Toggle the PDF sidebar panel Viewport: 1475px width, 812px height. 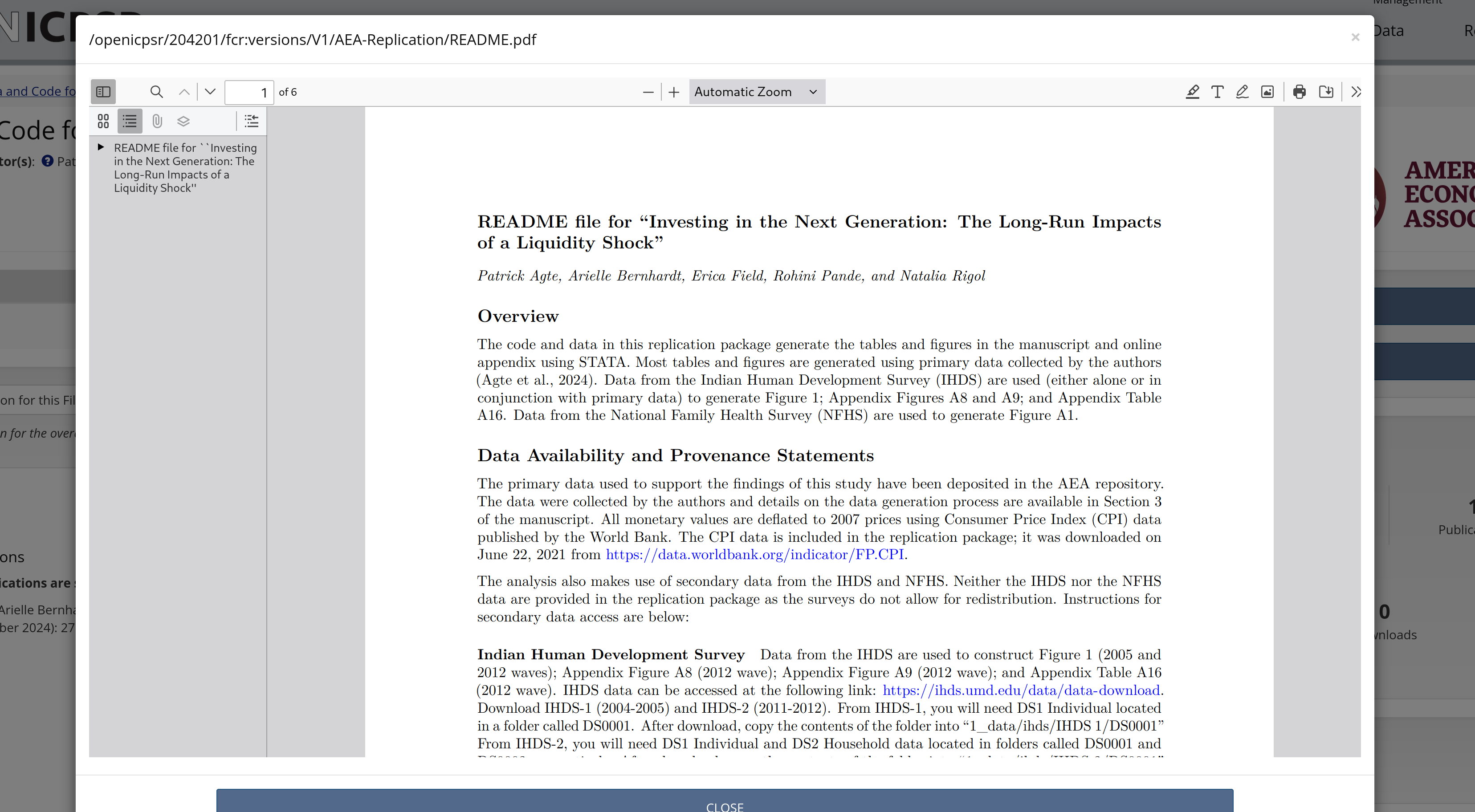click(x=103, y=92)
